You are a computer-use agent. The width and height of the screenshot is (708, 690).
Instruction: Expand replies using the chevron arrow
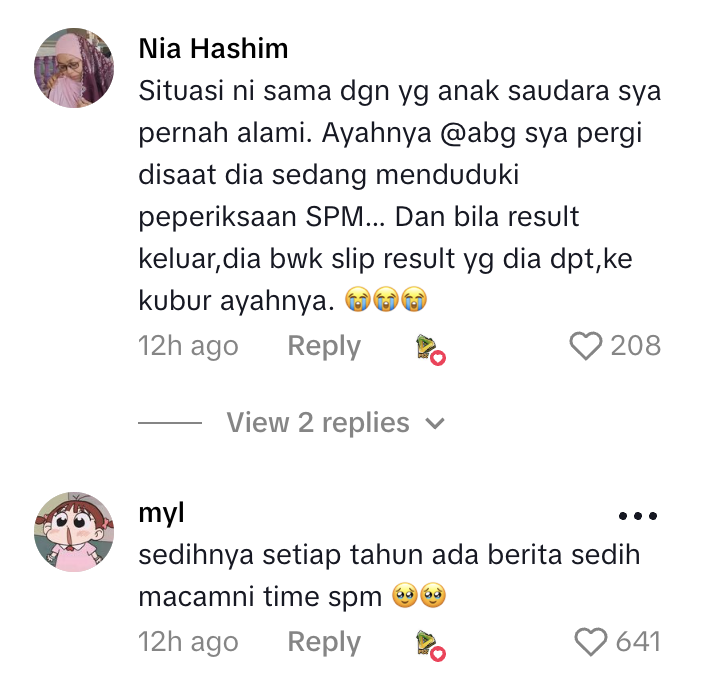click(435, 424)
